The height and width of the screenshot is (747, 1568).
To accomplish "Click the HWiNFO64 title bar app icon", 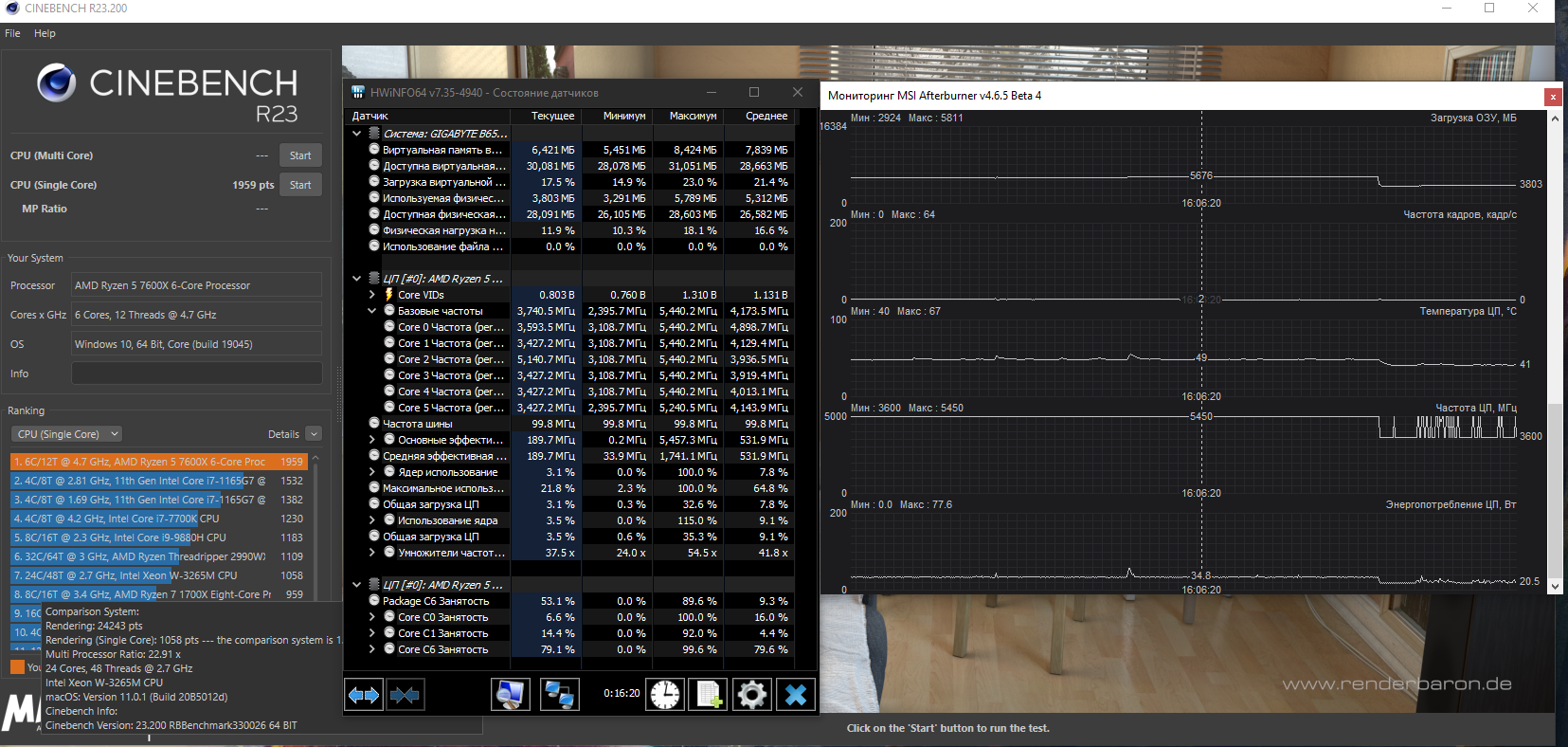I will (x=358, y=93).
